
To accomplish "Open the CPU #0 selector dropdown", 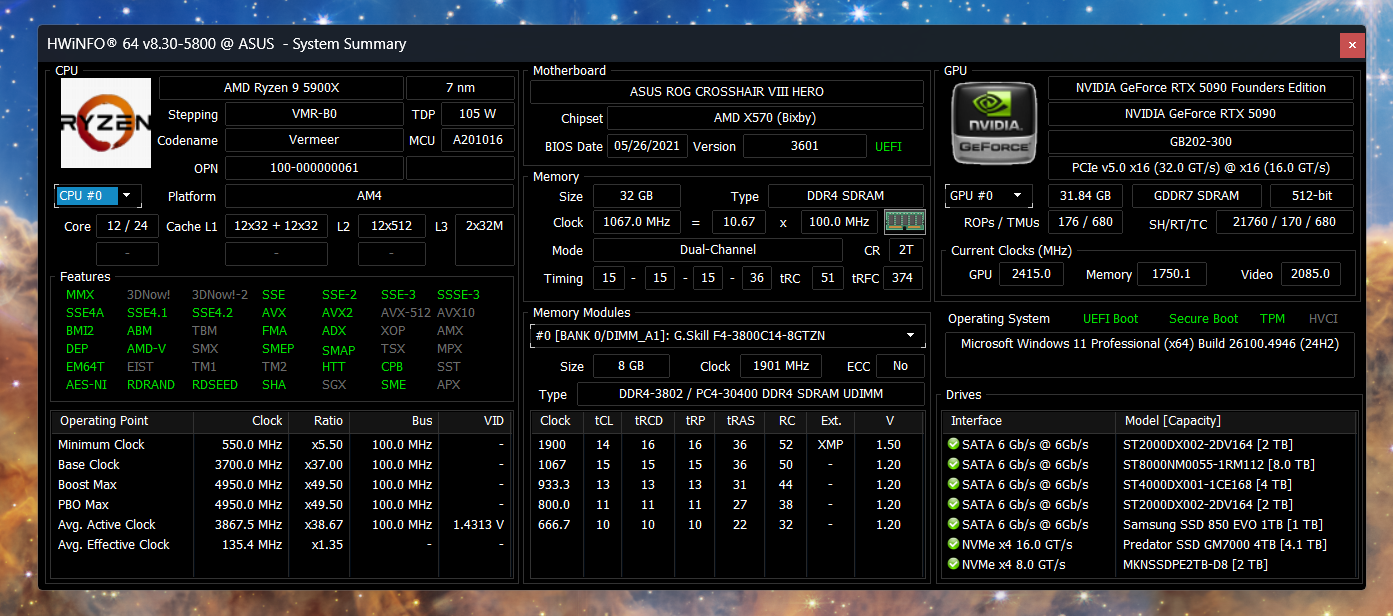I will tap(98, 196).
